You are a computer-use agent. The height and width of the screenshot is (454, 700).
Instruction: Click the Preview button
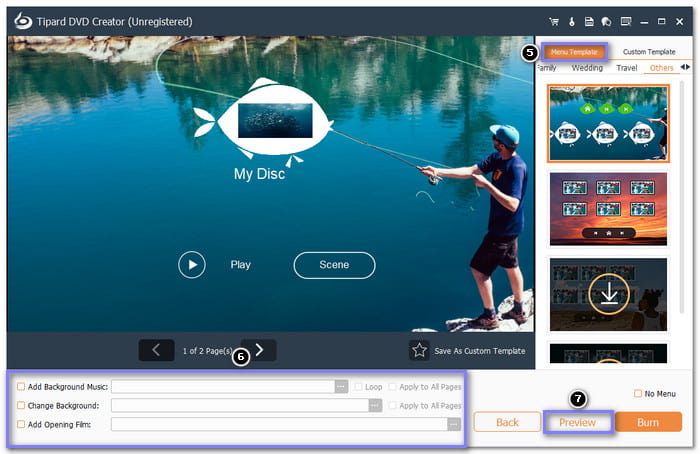click(577, 422)
